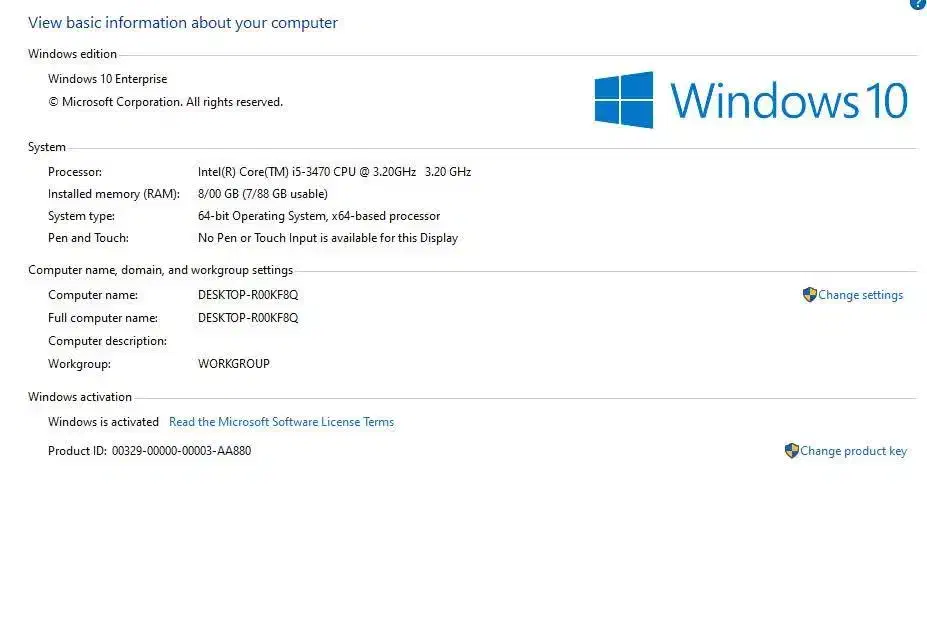This screenshot has height=628, width=927.
Task: Click the System type: label
Action: [82, 216]
